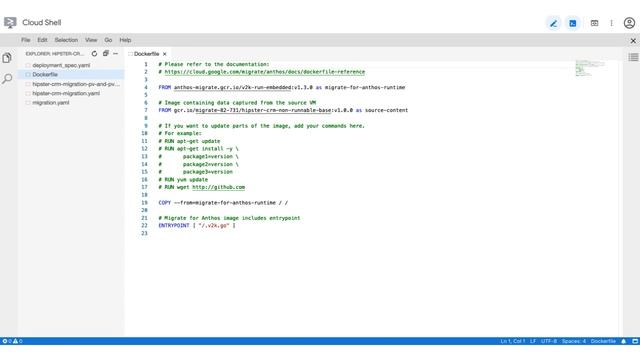Click line number 1 in the gutter
Viewport: 640px width, 360px height.
(x=146, y=64)
